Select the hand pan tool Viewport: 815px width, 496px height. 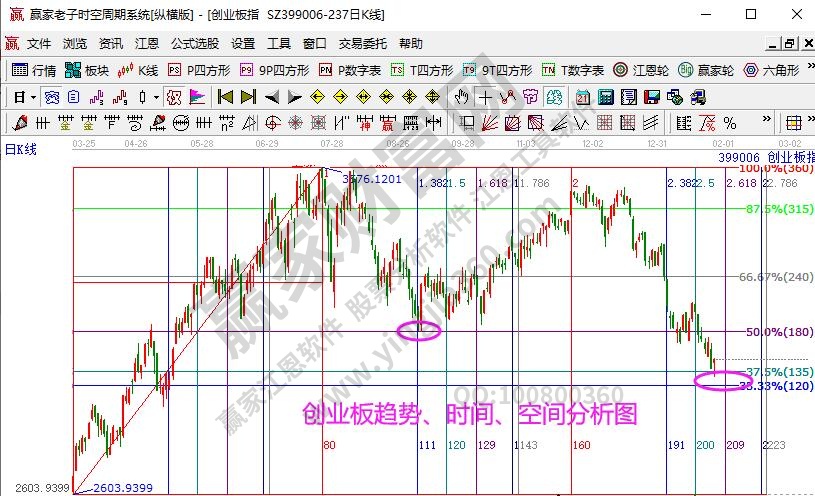(x=461, y=97)
